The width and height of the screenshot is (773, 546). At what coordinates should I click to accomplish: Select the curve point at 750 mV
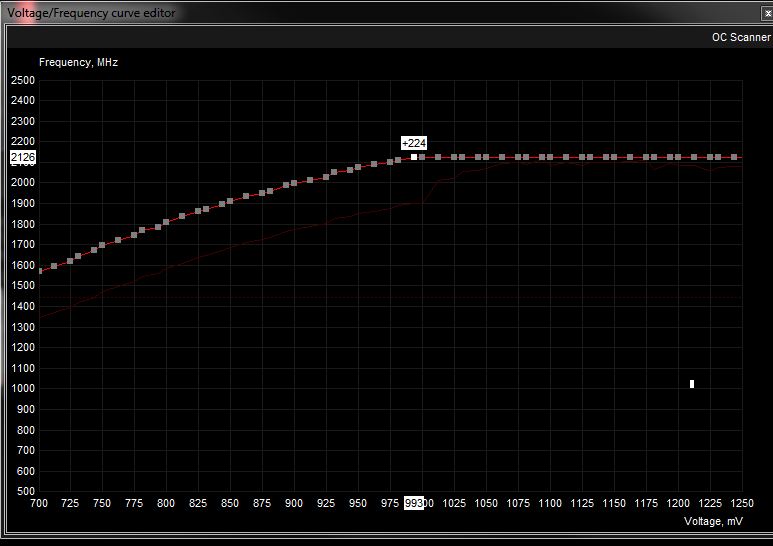coord(102,245)
